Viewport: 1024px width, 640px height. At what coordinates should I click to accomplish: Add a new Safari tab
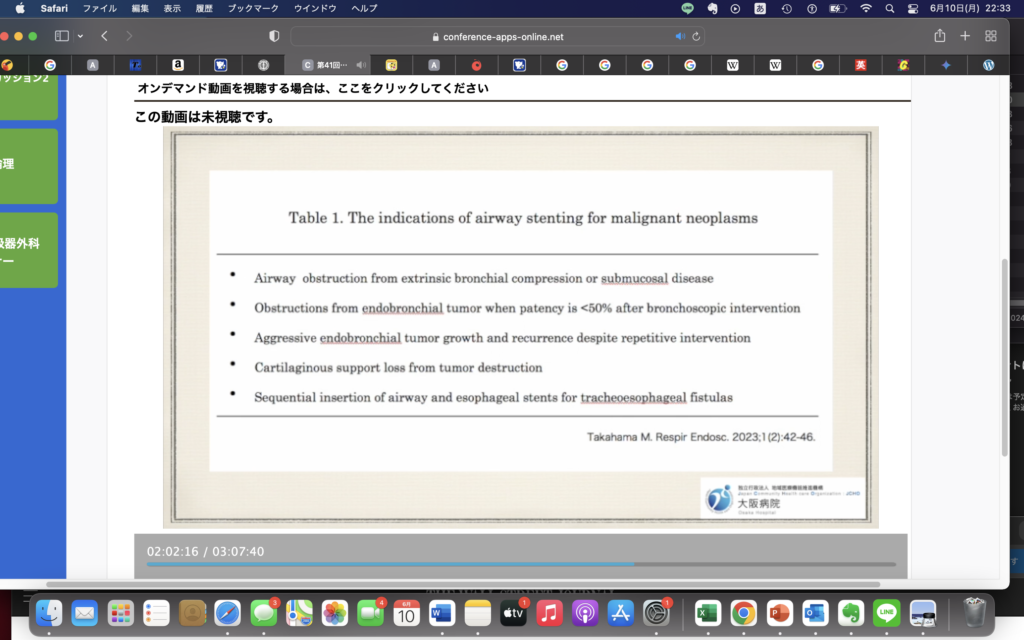[x=965, y=36]
